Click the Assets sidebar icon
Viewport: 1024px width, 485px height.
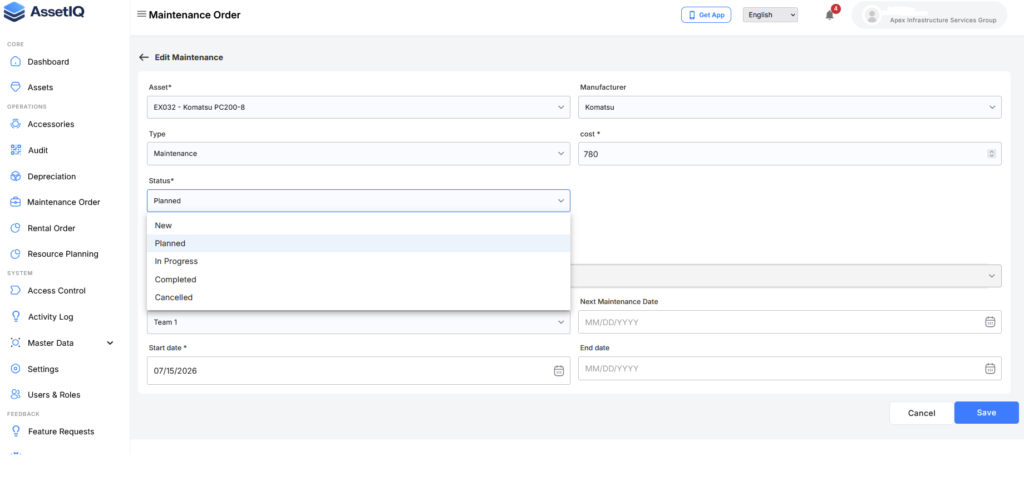click(16, 87)
